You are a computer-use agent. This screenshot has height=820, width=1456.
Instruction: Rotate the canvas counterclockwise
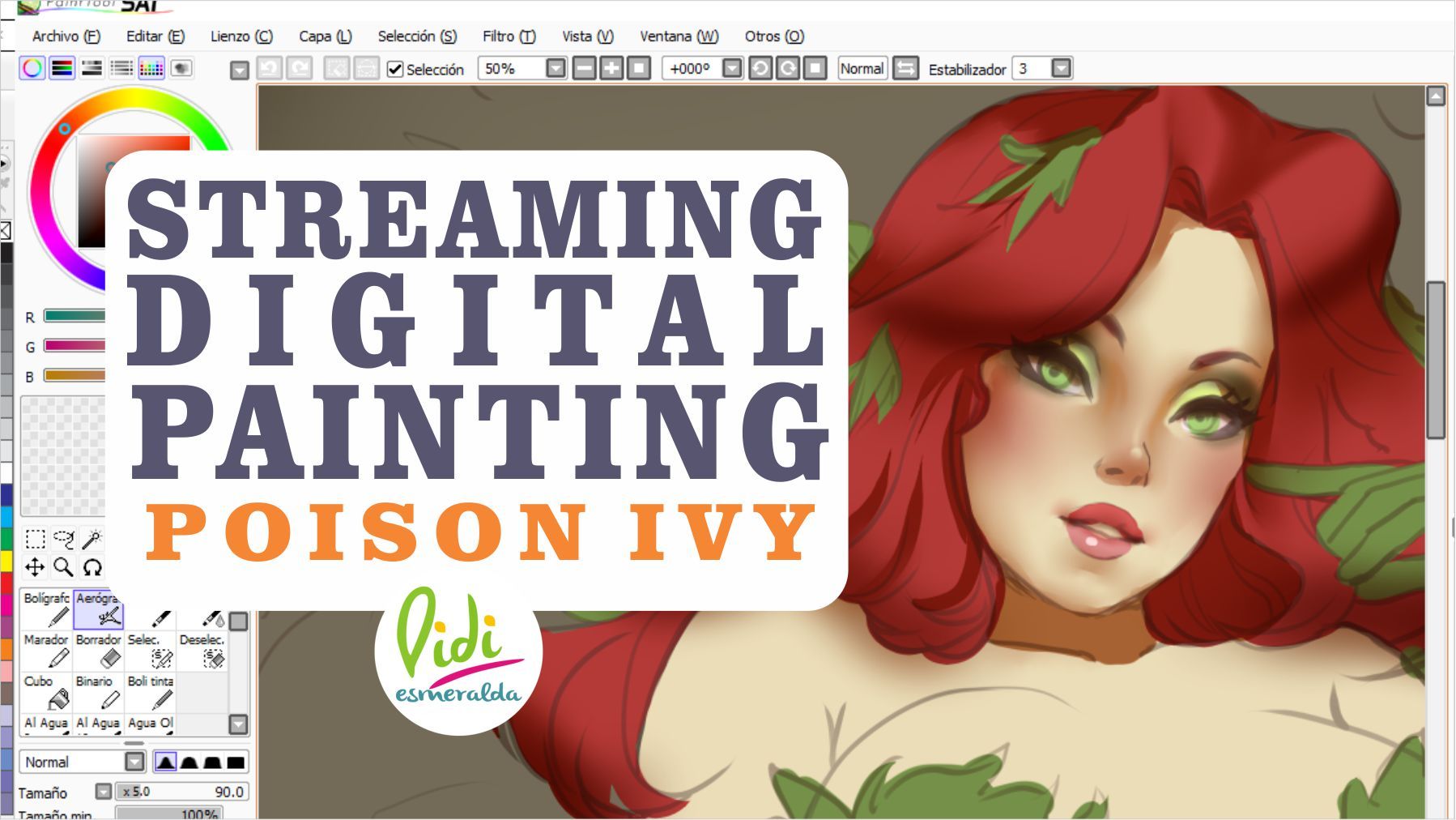tap(760, 69)
